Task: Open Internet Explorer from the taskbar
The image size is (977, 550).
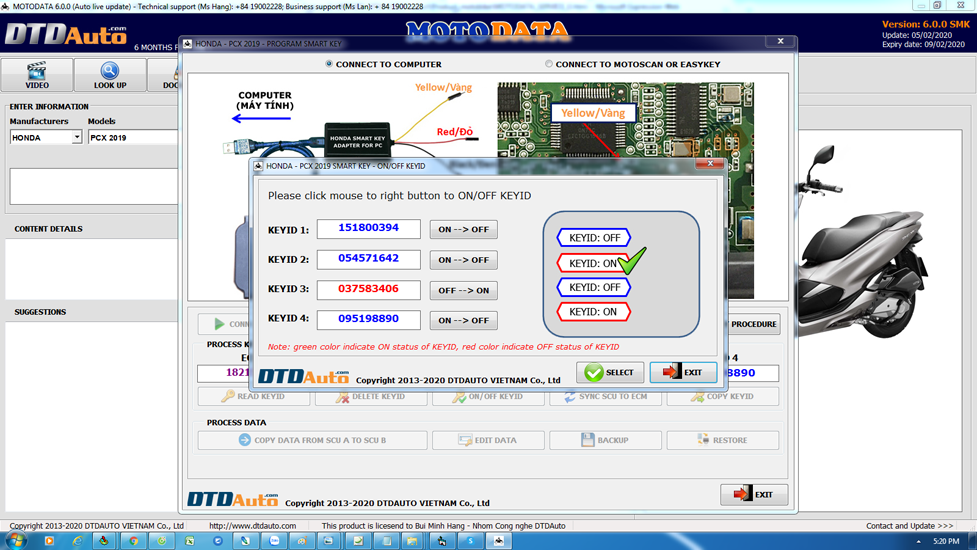Action: [77, 541]
